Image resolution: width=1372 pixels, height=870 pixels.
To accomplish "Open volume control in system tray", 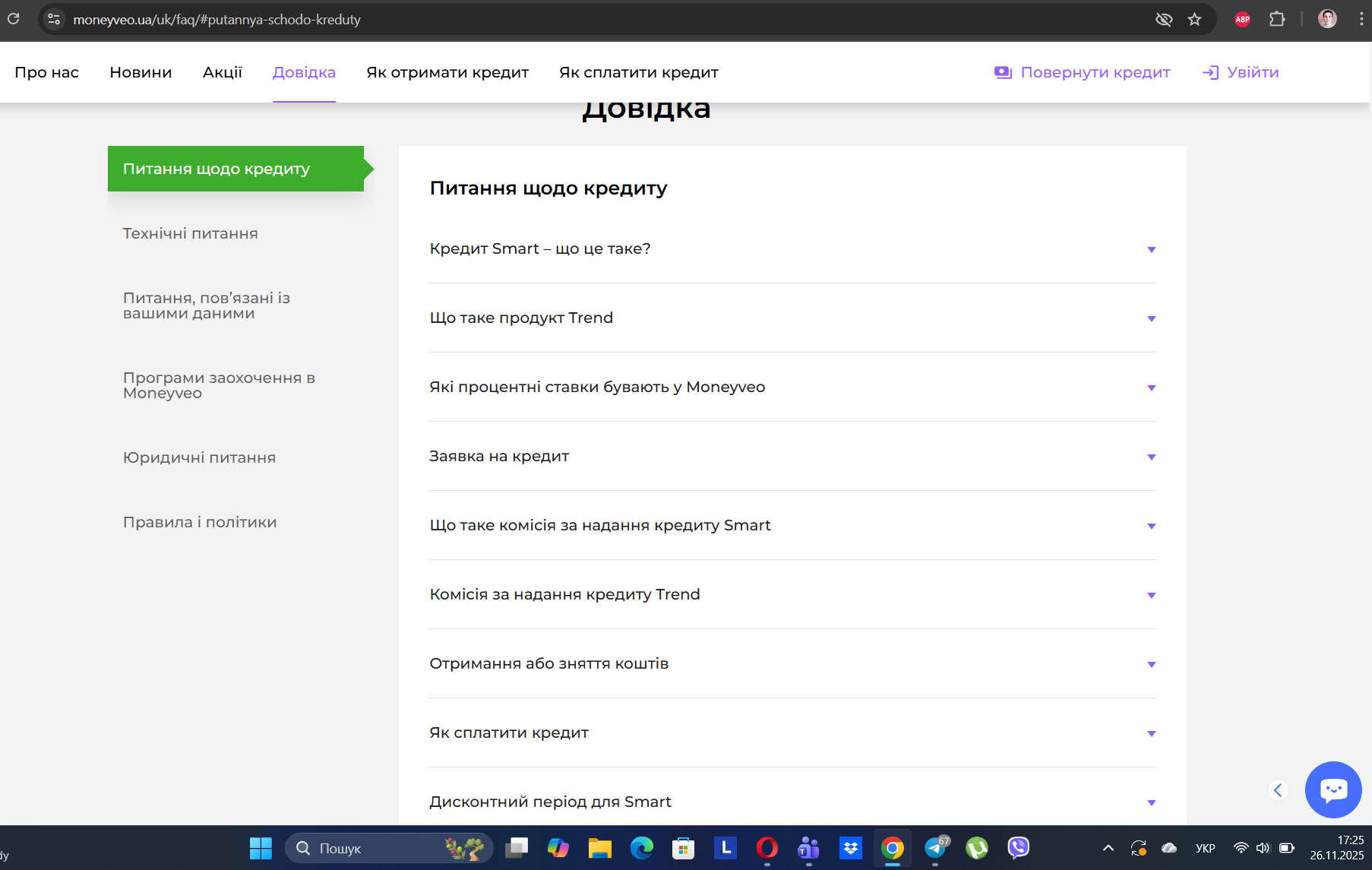I will point(1263,848).
